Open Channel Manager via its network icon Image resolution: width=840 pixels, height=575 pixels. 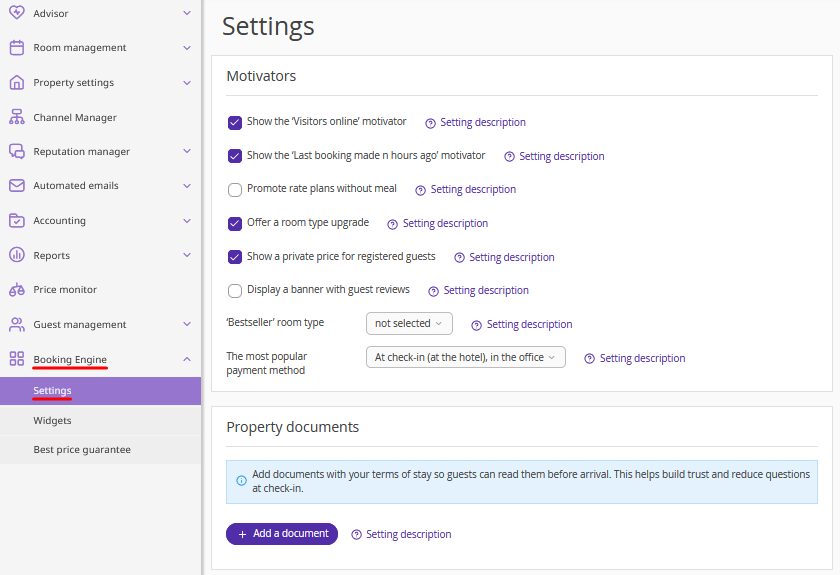[x=16, y=117]
